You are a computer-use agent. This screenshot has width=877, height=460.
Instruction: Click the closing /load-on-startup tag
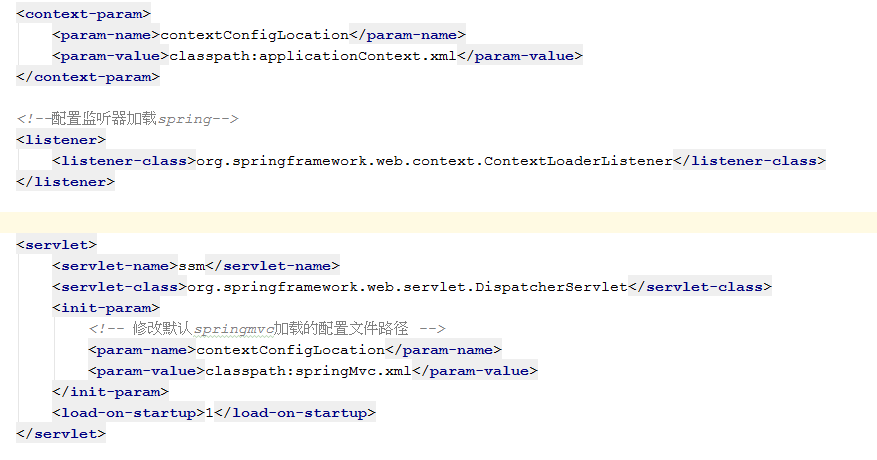295,412
